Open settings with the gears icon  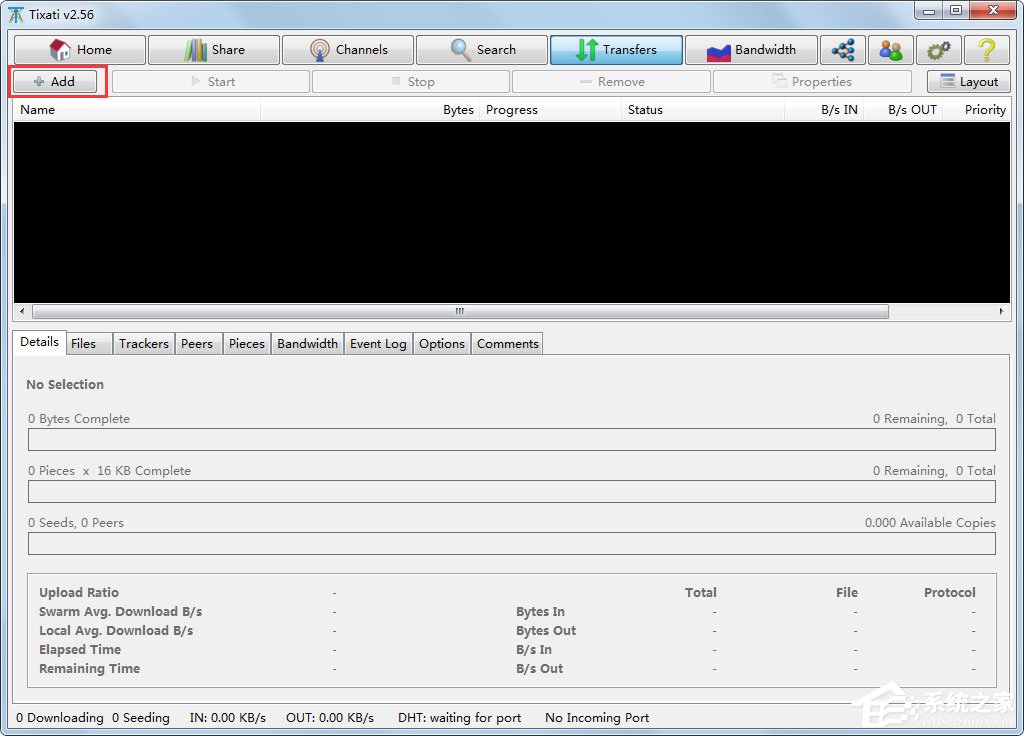938,50
